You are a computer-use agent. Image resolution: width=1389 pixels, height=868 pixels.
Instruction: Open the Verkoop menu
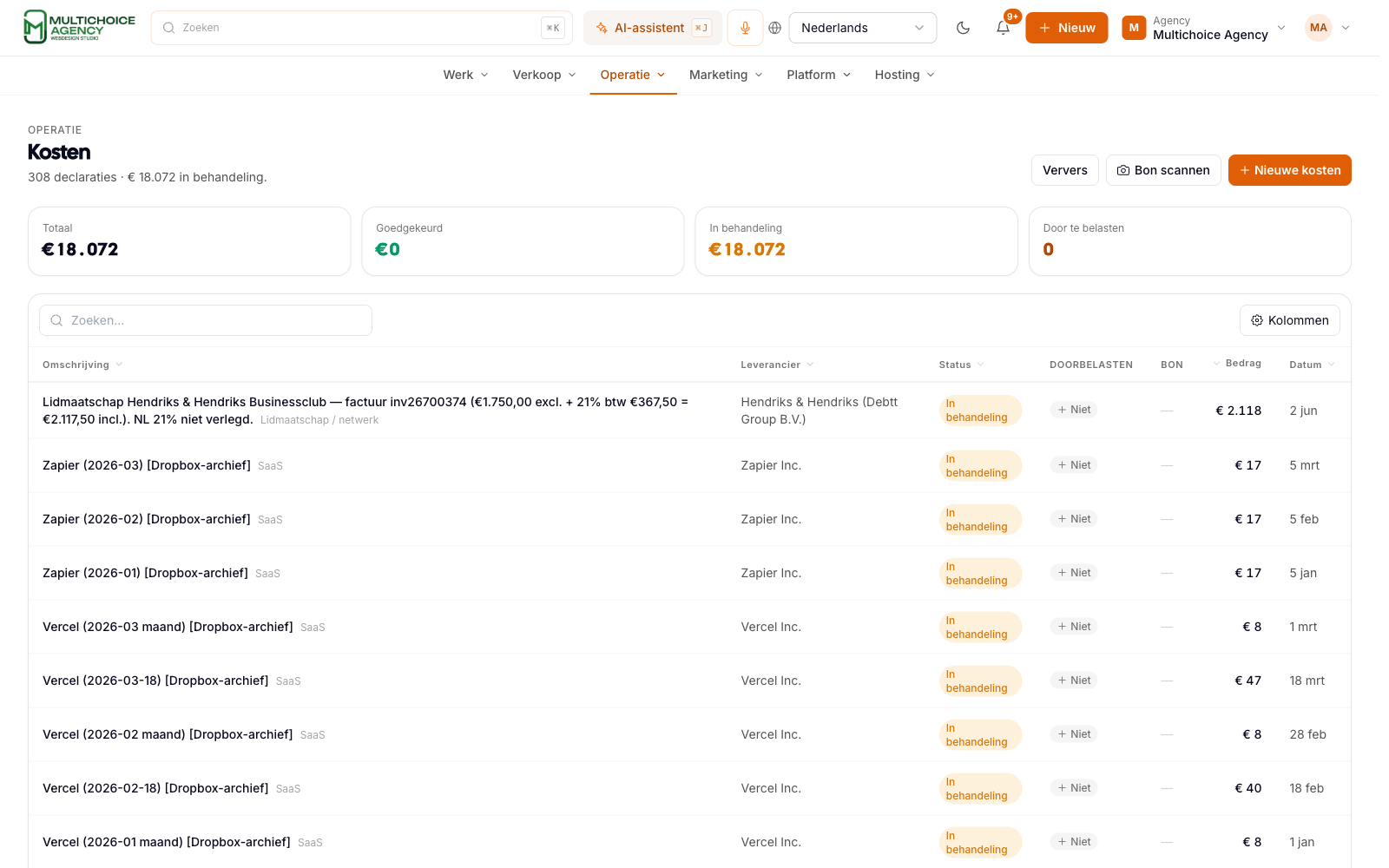[544, 75]
